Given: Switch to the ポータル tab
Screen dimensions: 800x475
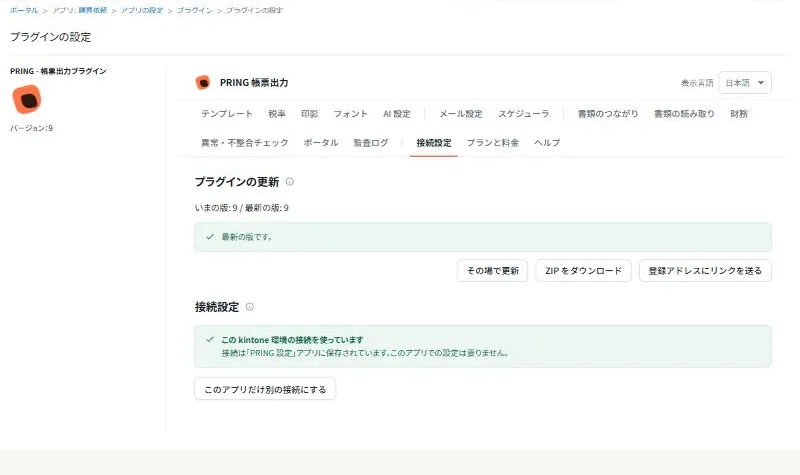Looking at the screenshot, I should pyautogui.click(x=321, y=143).
